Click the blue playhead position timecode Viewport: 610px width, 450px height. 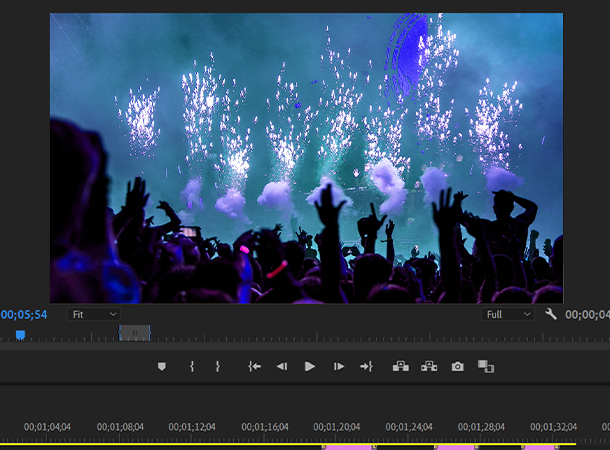(x=24, y=314)
